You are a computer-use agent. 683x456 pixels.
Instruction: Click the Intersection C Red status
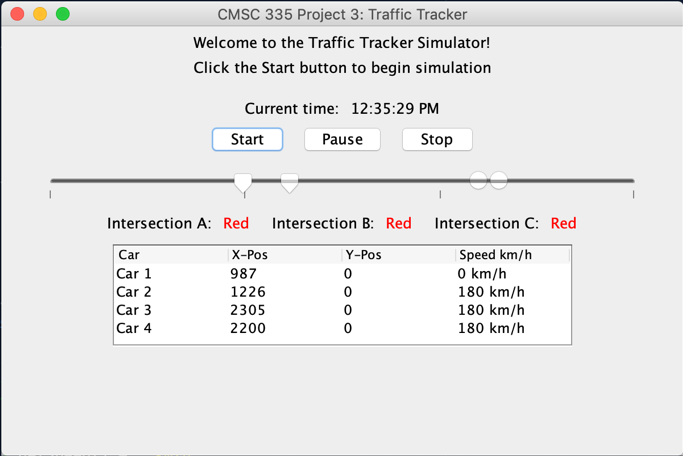(x=564, y=223)
